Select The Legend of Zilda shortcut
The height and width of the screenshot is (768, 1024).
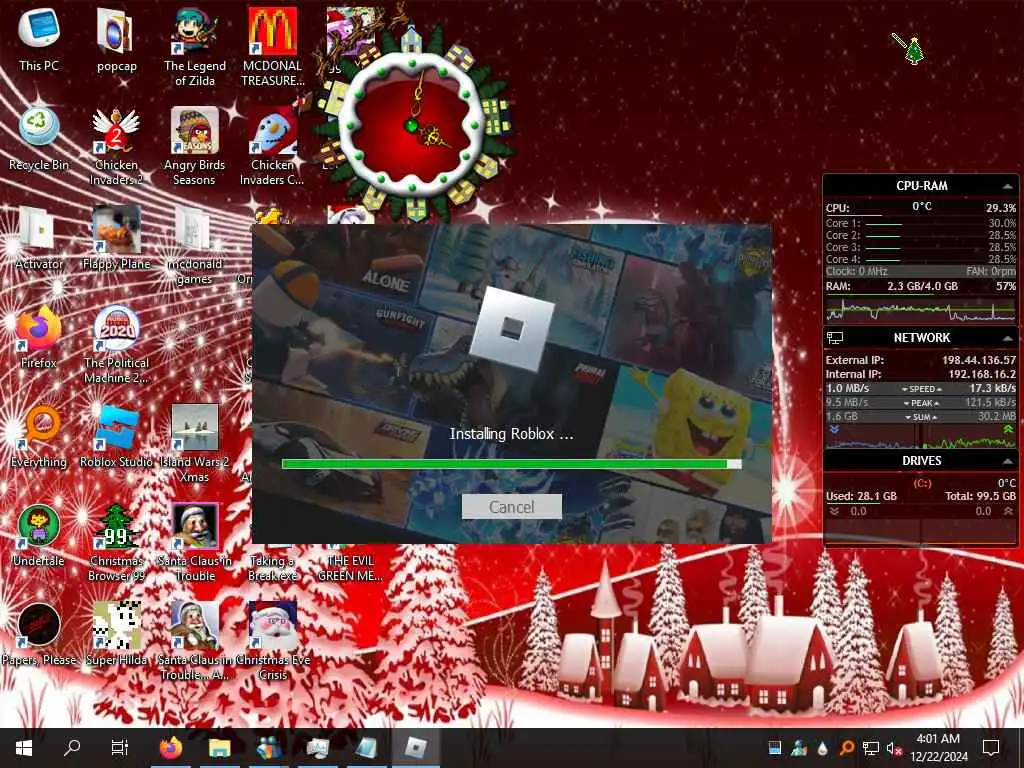click(x=195, y=47)
